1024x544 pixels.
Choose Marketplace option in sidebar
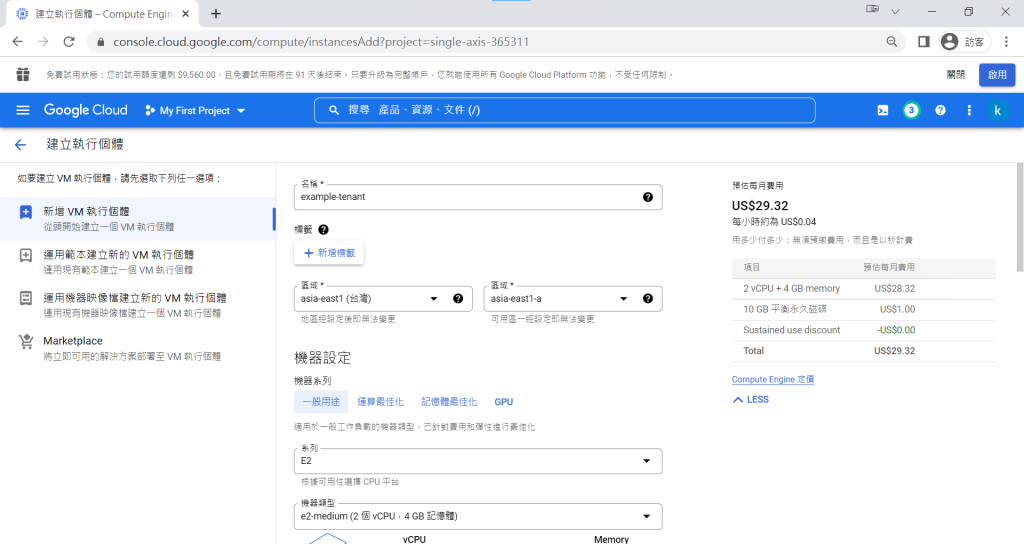coord(137,348)
